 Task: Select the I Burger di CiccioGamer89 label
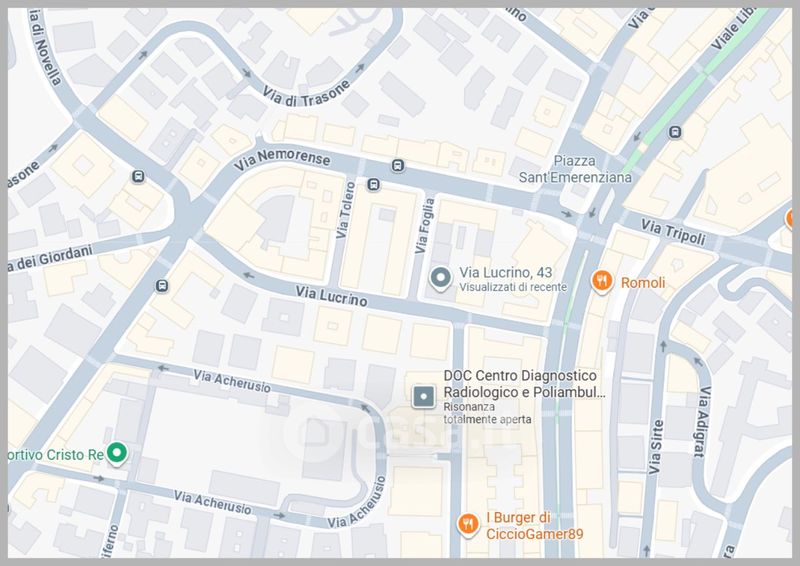pyautogui.click(x=534, y=526)
